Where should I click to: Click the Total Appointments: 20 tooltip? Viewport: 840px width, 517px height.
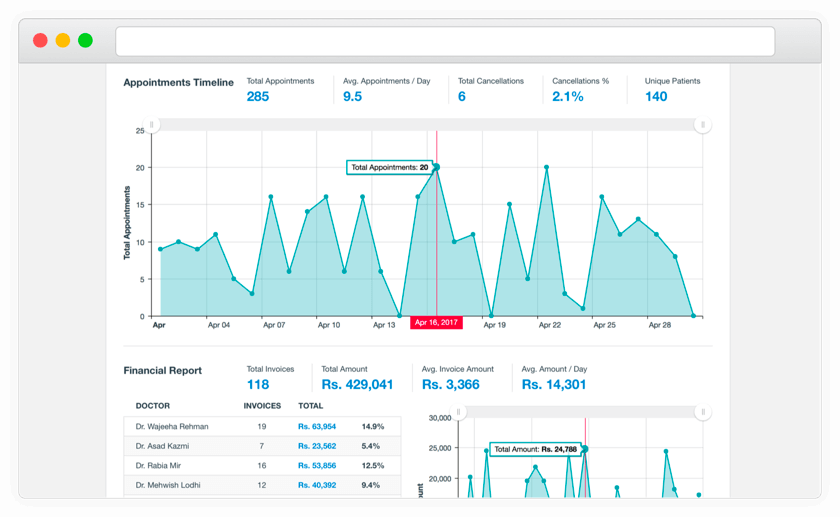point(389,167)
